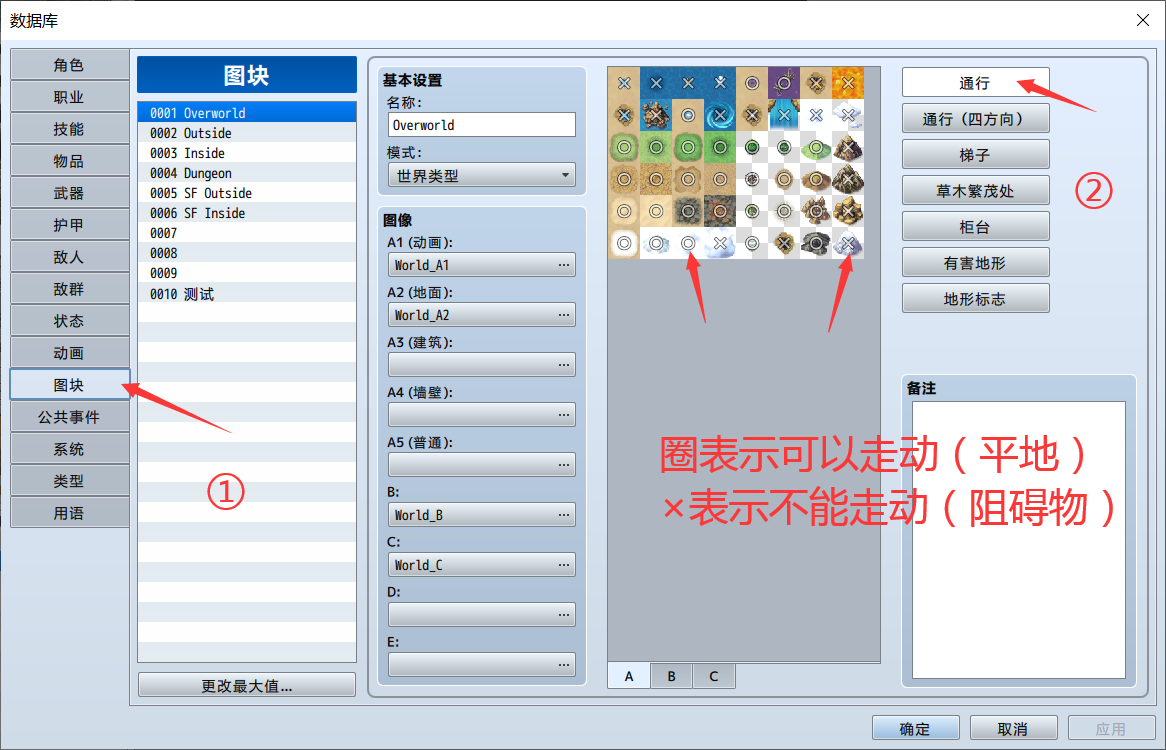This screenshot has width=1166, height=750.
Task: Click the 备注 notes text area
Action: point(1018,540)
